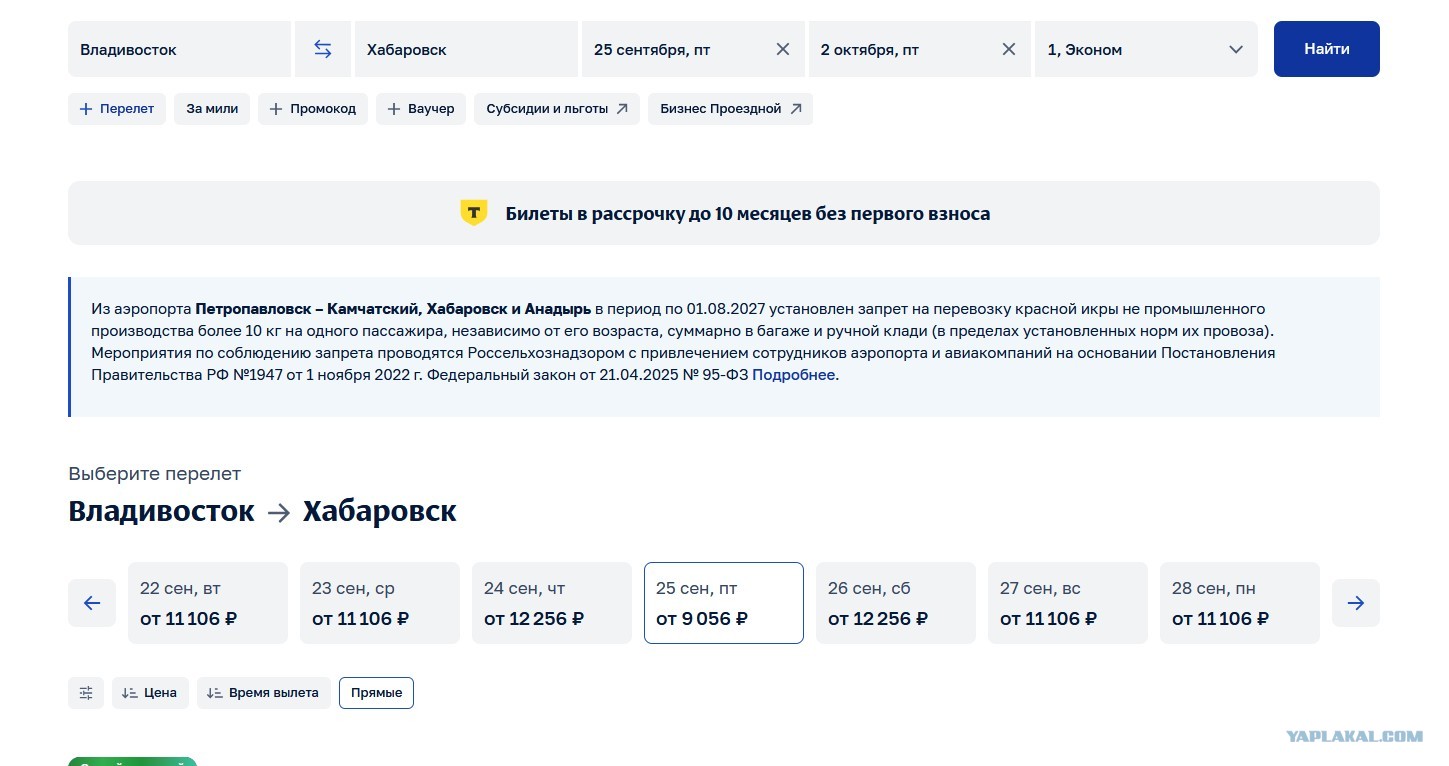Add a Ваучер

click(421, 109)
